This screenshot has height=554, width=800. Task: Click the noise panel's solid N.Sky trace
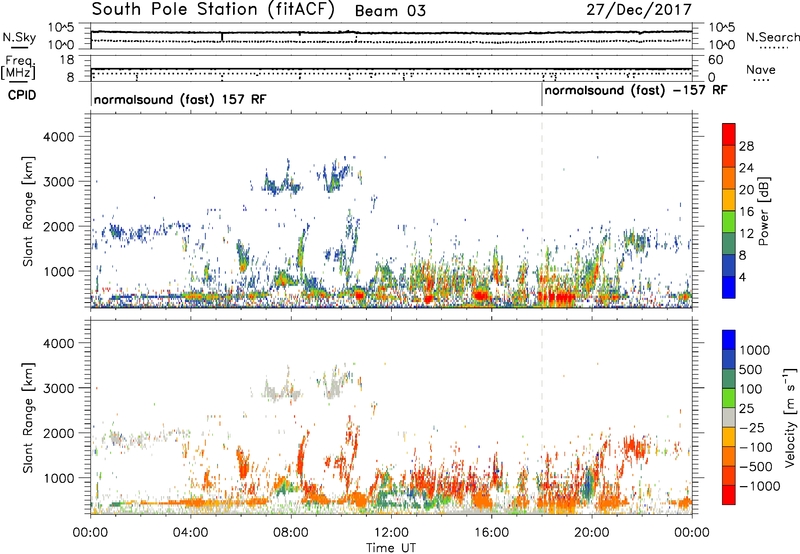(x=391, y=33)
